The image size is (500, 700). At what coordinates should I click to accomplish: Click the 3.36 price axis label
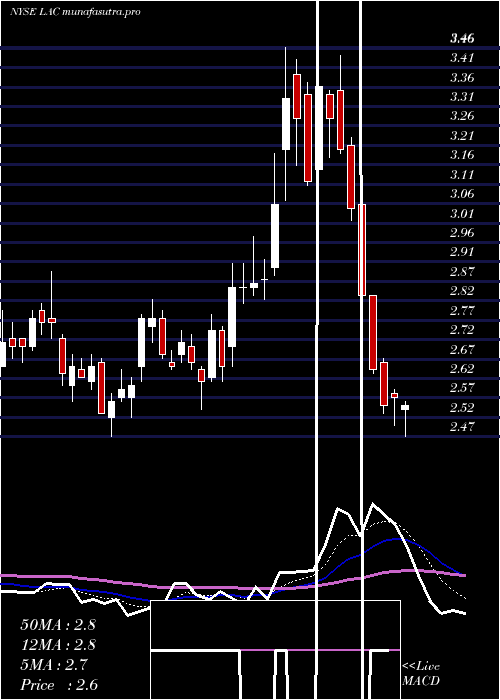[462, 77]
